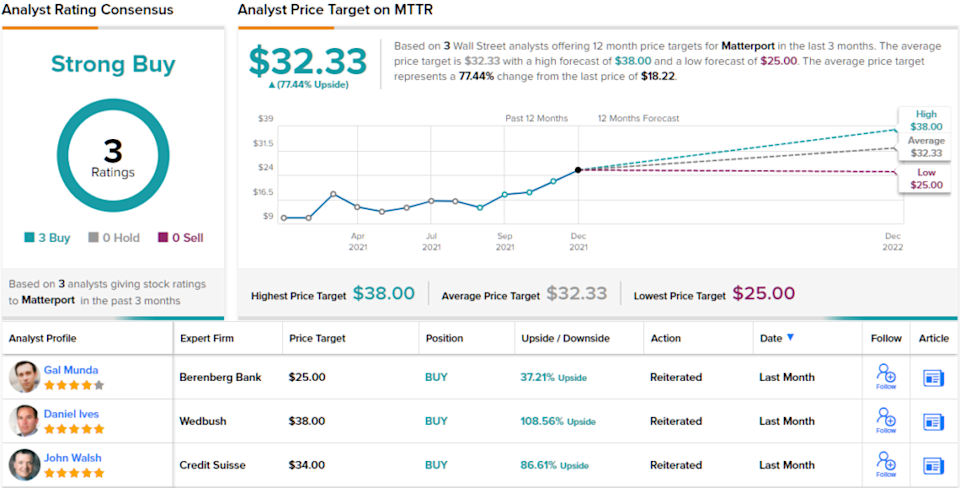Click the Price Target column header
The image size is (960, 488).
[317, 338]
